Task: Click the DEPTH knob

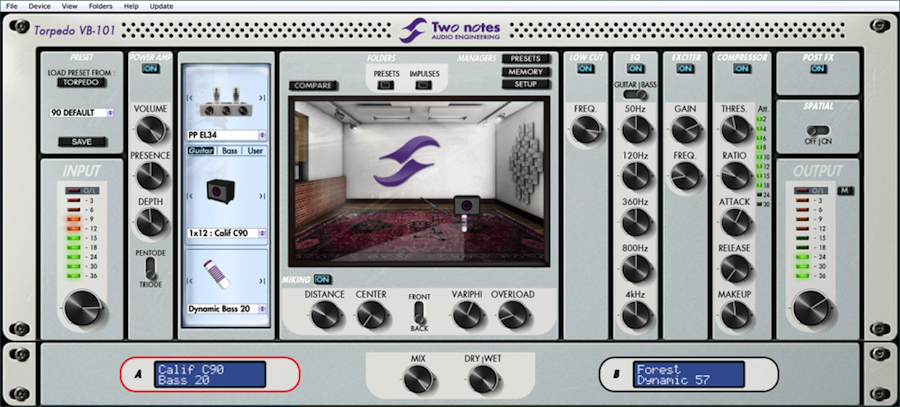Action: [x=151, y=223]
